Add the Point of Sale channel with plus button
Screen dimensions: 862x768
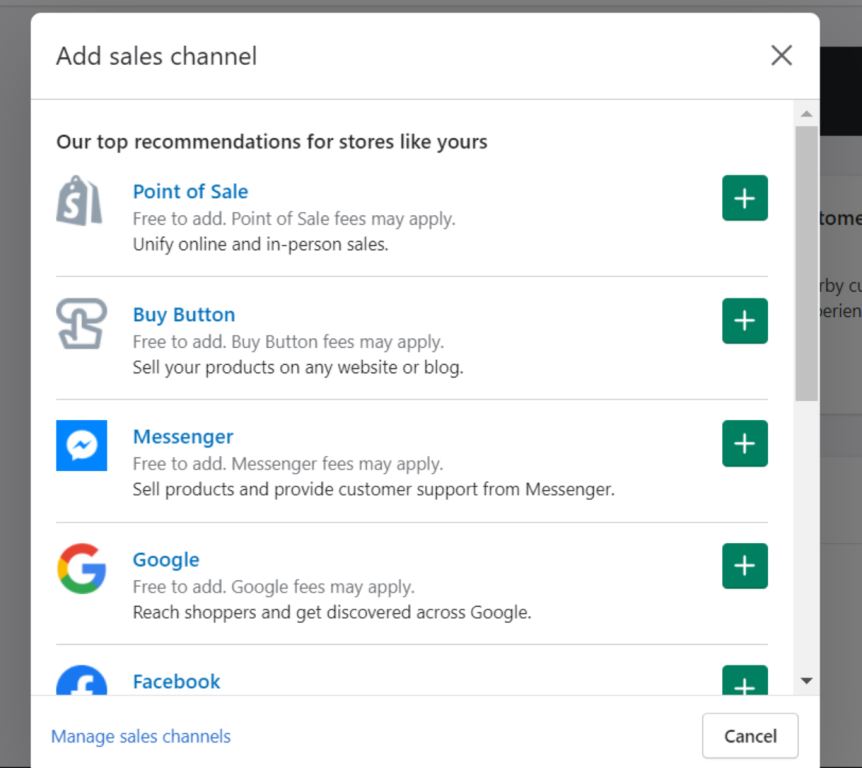coord(745,198)
